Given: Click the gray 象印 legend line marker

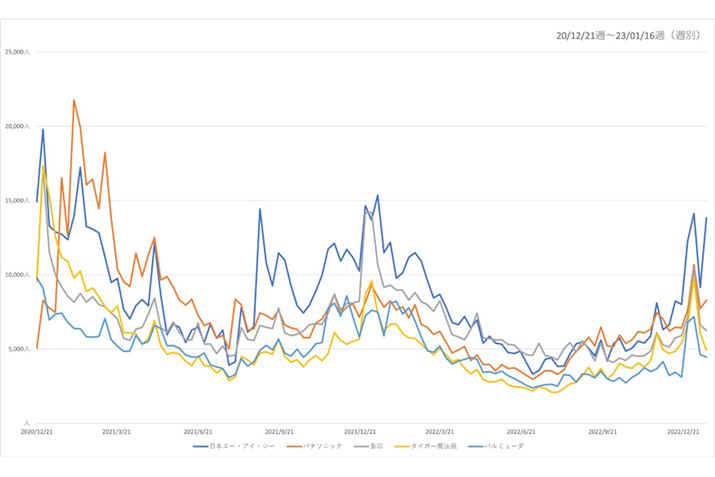Looking at the screenshot, I should click(358, 444).
